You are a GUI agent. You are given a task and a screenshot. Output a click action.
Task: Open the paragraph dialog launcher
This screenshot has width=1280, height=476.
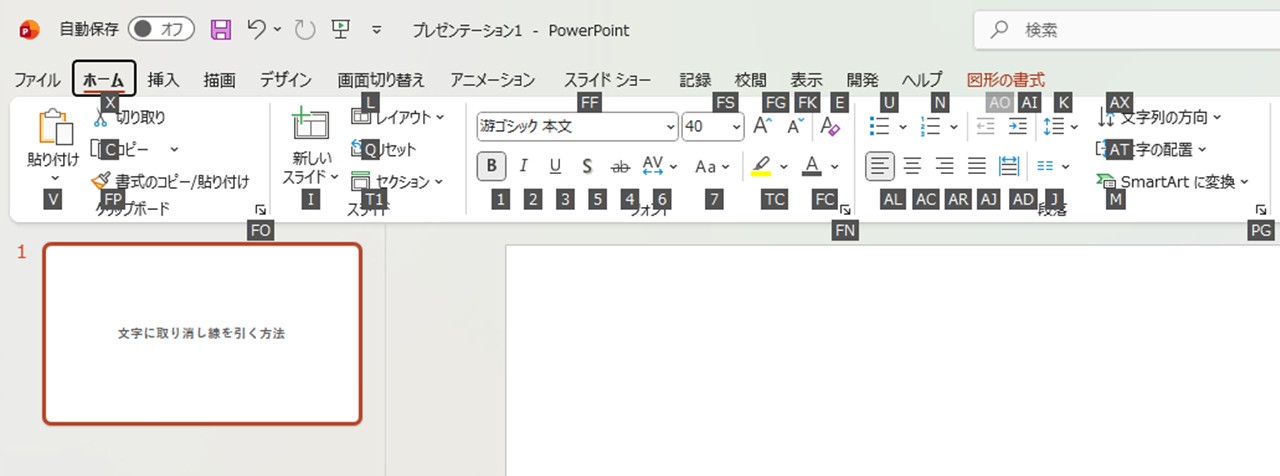click(1261, 210)
